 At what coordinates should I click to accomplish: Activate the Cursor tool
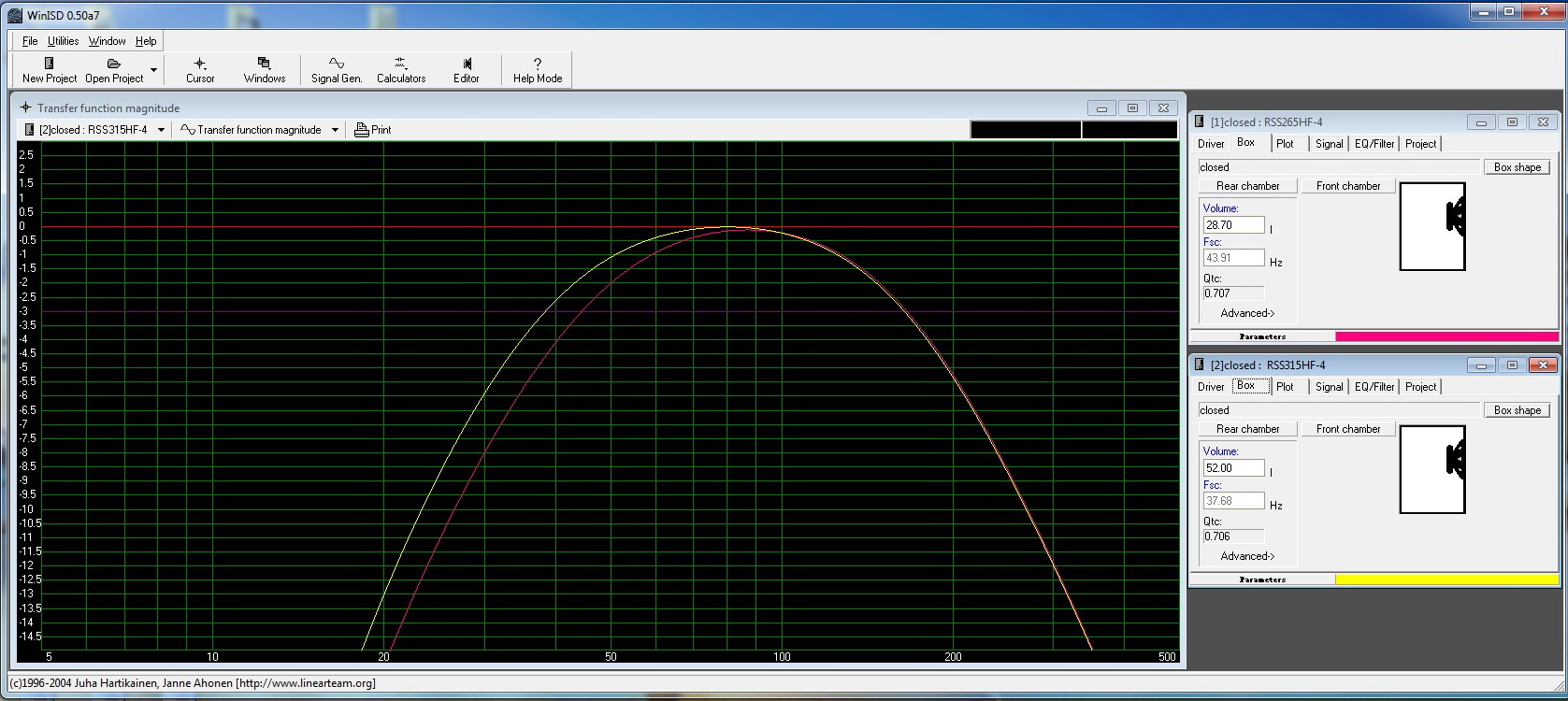click(200, 70)
